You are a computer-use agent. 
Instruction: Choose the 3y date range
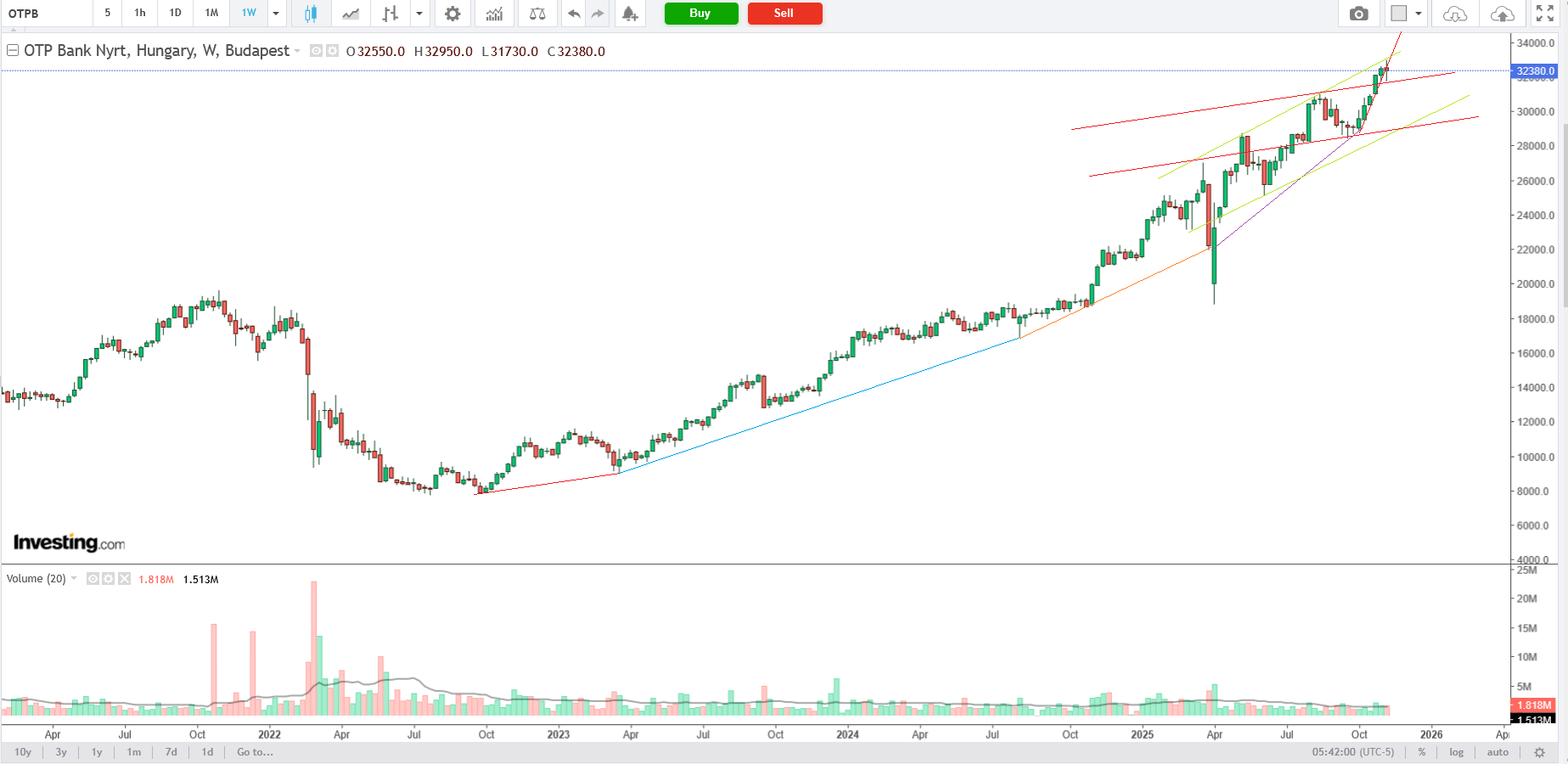point(61,752)
